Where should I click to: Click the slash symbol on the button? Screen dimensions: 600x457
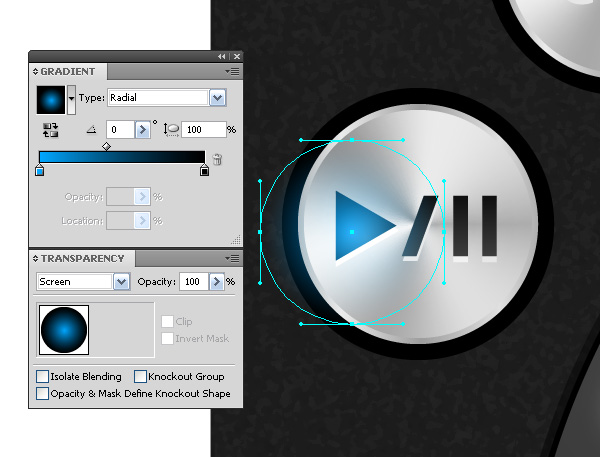tap(420, 226)
